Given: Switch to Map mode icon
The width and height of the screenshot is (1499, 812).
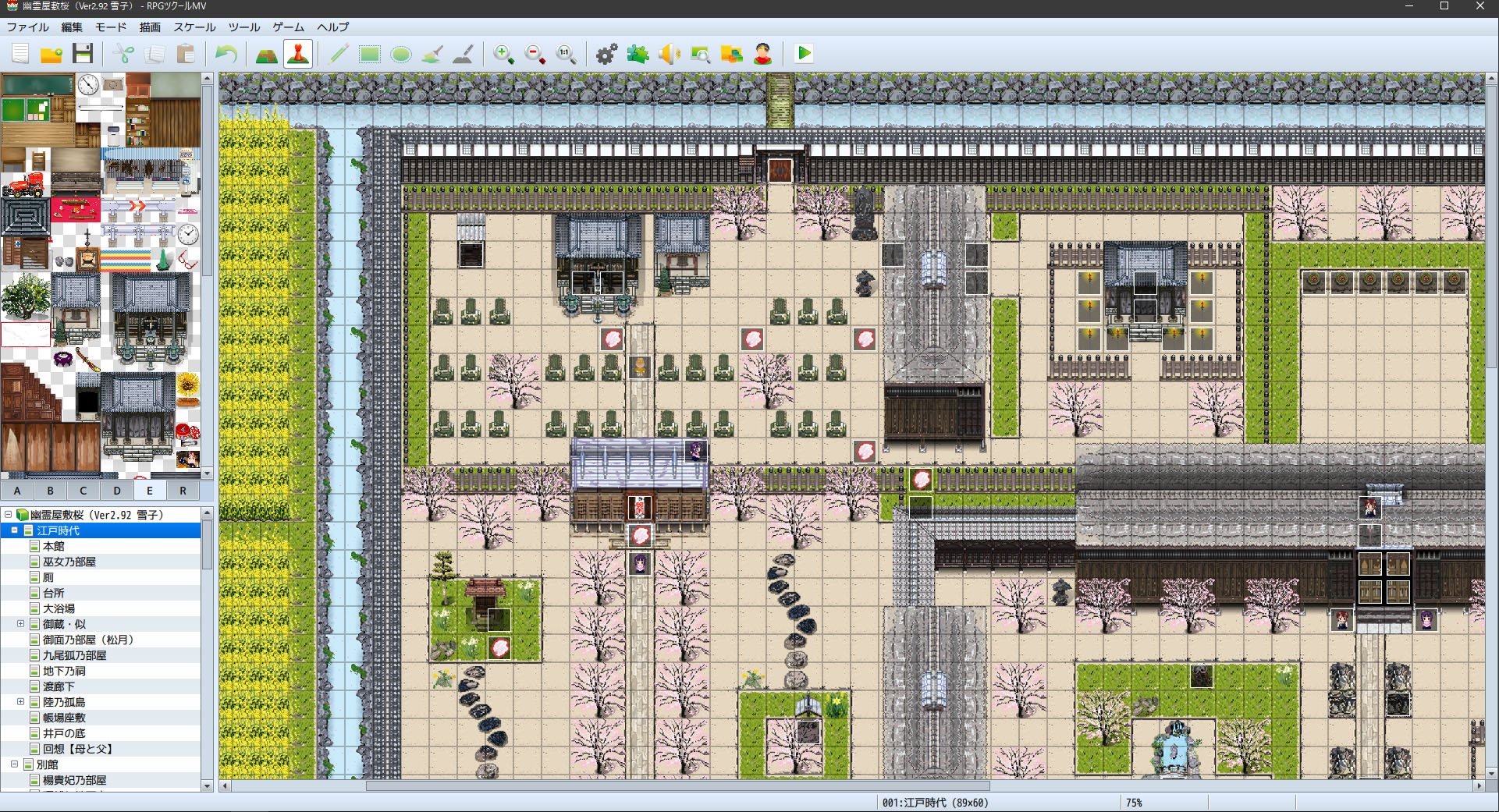Looking at the screenshot, I should click(267, 54).
